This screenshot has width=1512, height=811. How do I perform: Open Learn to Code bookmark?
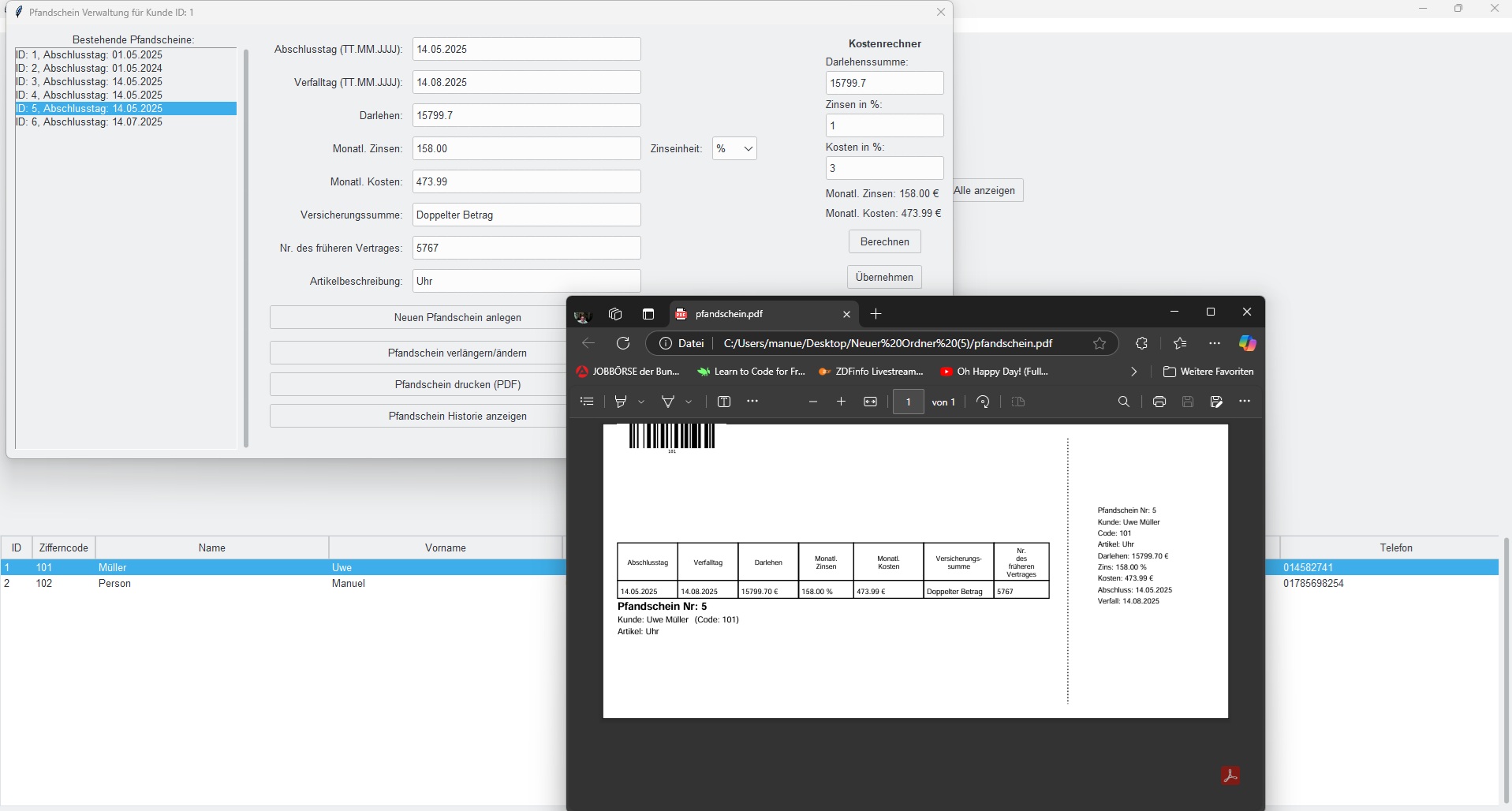752,372
